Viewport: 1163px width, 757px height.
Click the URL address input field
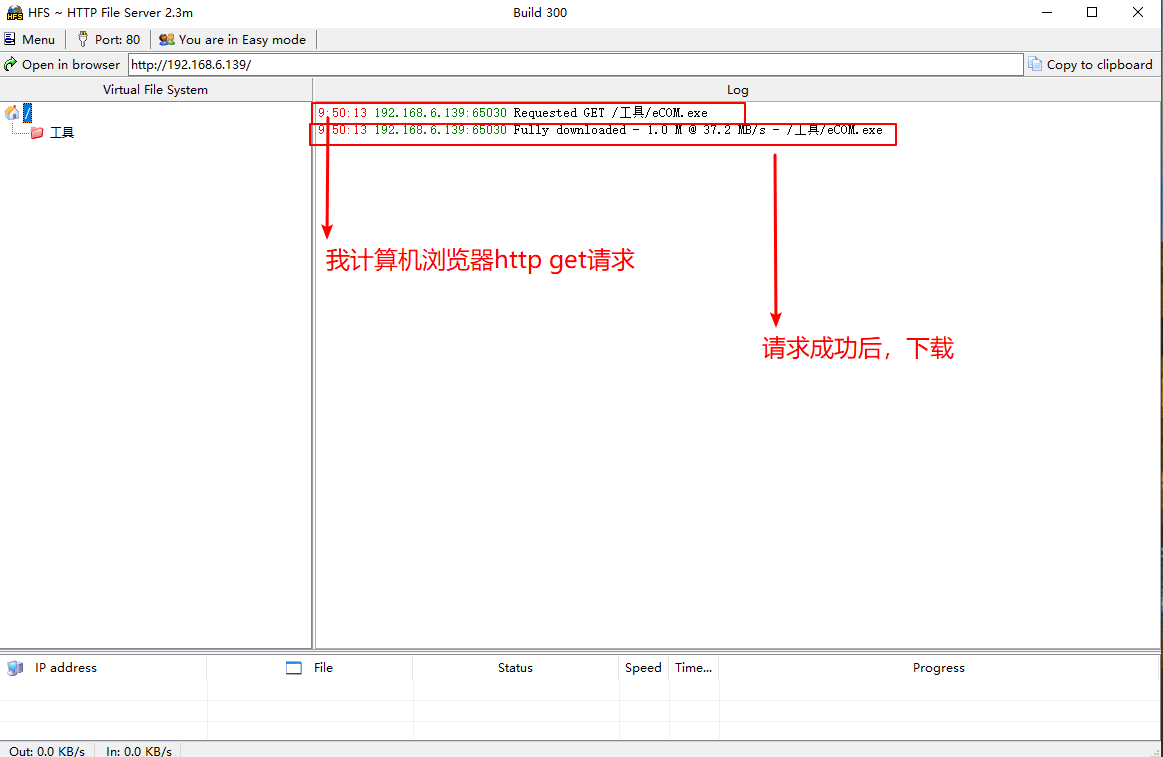[575, 63]
